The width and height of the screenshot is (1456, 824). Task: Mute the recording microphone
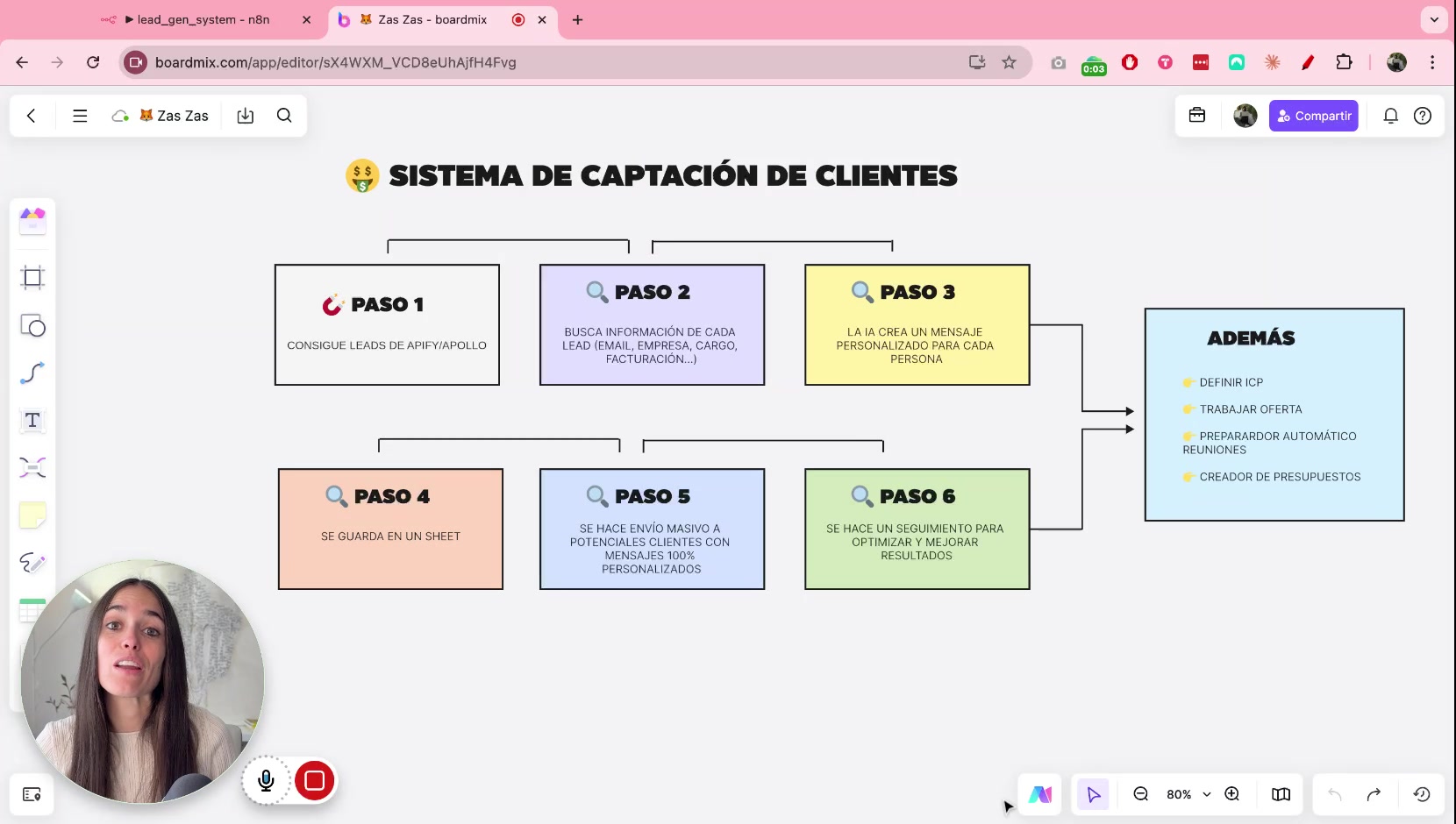[267, 780]
